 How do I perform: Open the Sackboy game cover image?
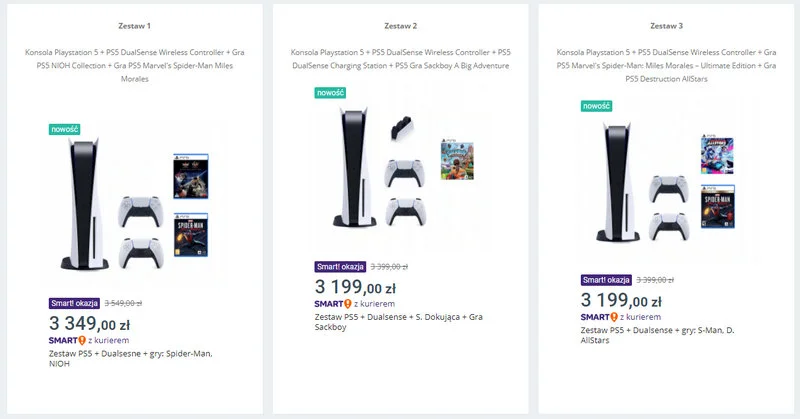point(456,162)
